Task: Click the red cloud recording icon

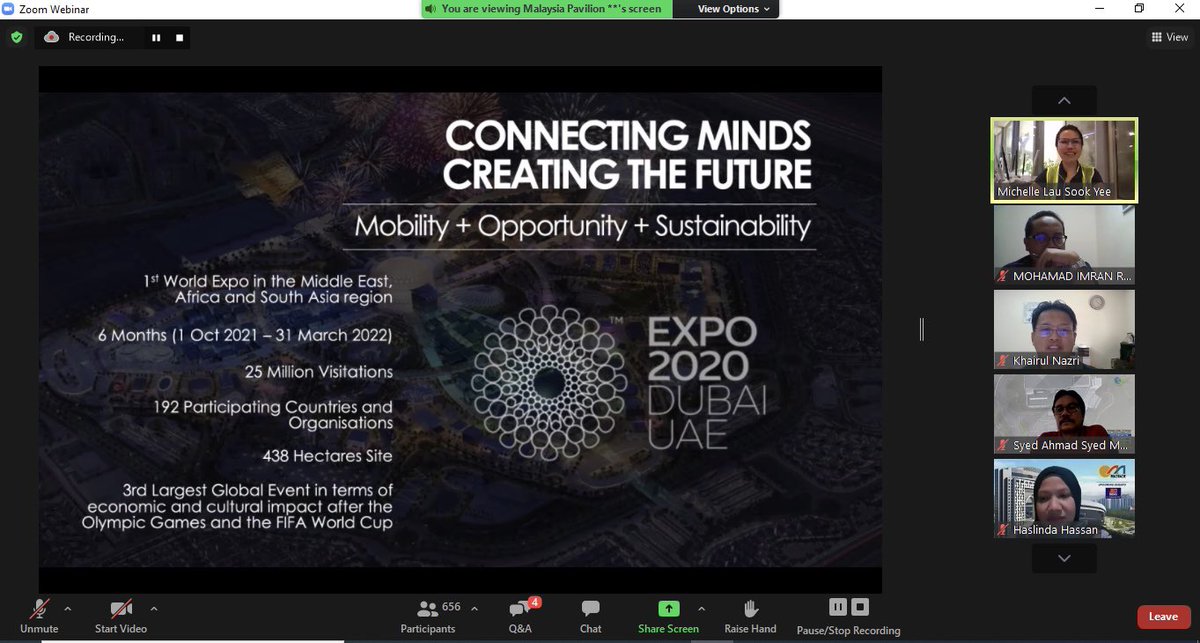Action: pyautogui.click(x=51, y=37)
